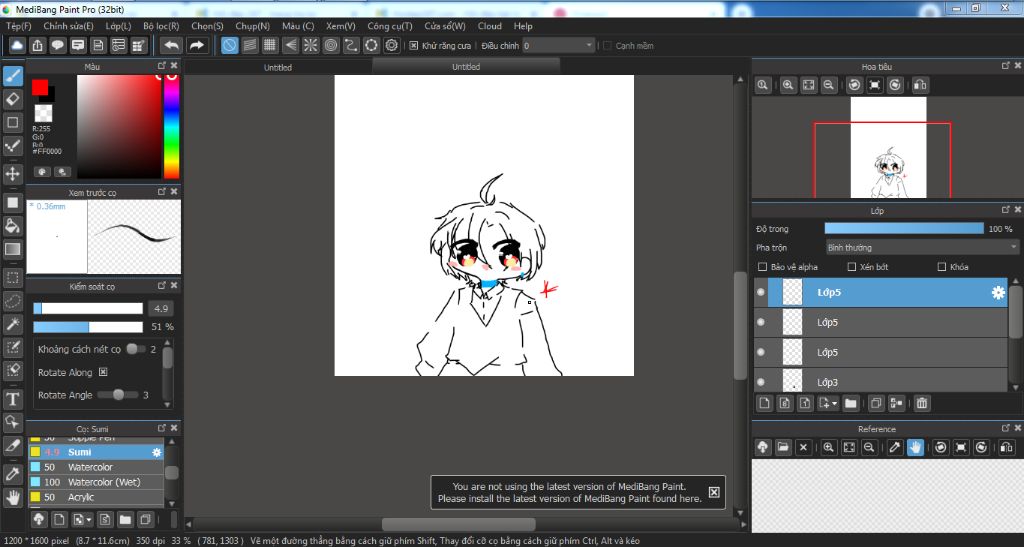Image resolution: width=1024 pixels, height=547 pixels.
Task: Dismiss the update notification with its X
Action: pyautogui.click(x=714, y=492)
